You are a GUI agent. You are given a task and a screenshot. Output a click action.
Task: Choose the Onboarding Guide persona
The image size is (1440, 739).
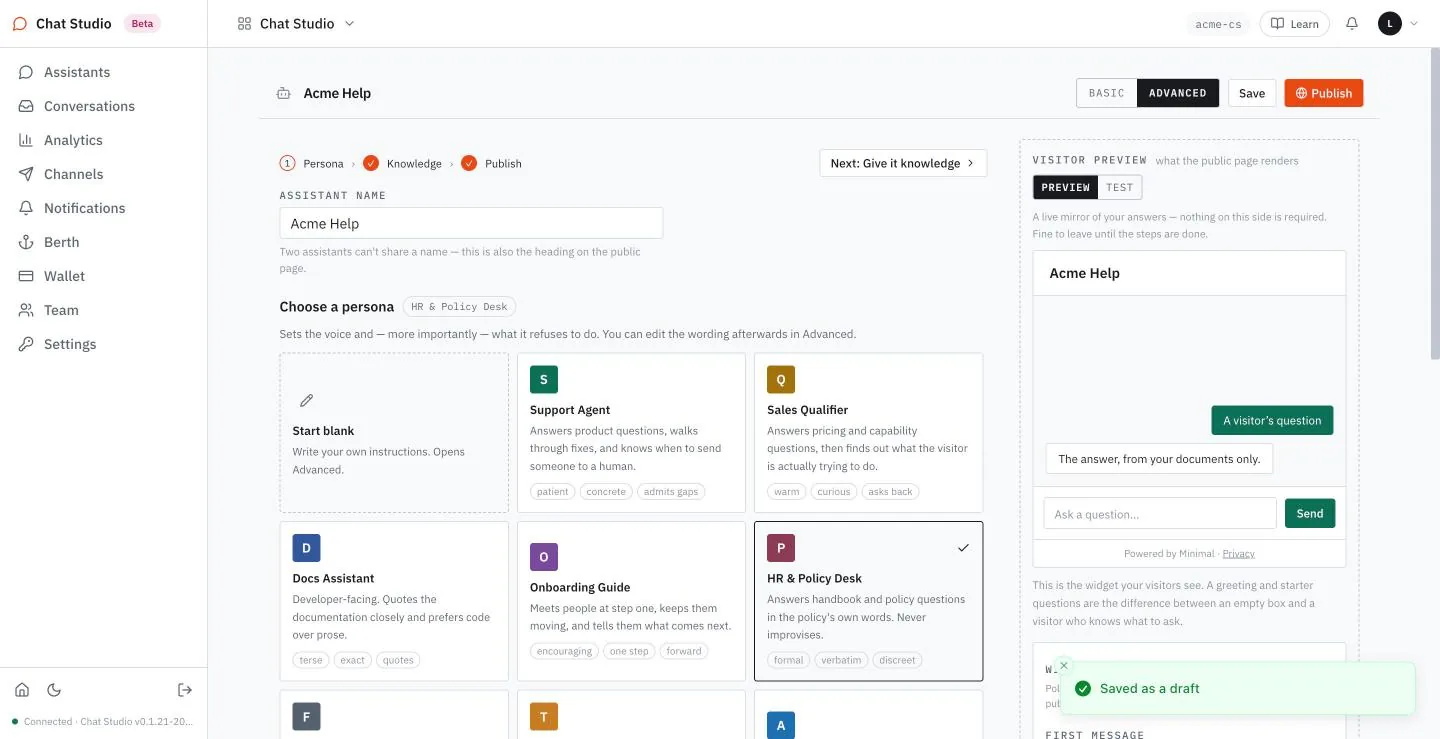pos(631,601)
